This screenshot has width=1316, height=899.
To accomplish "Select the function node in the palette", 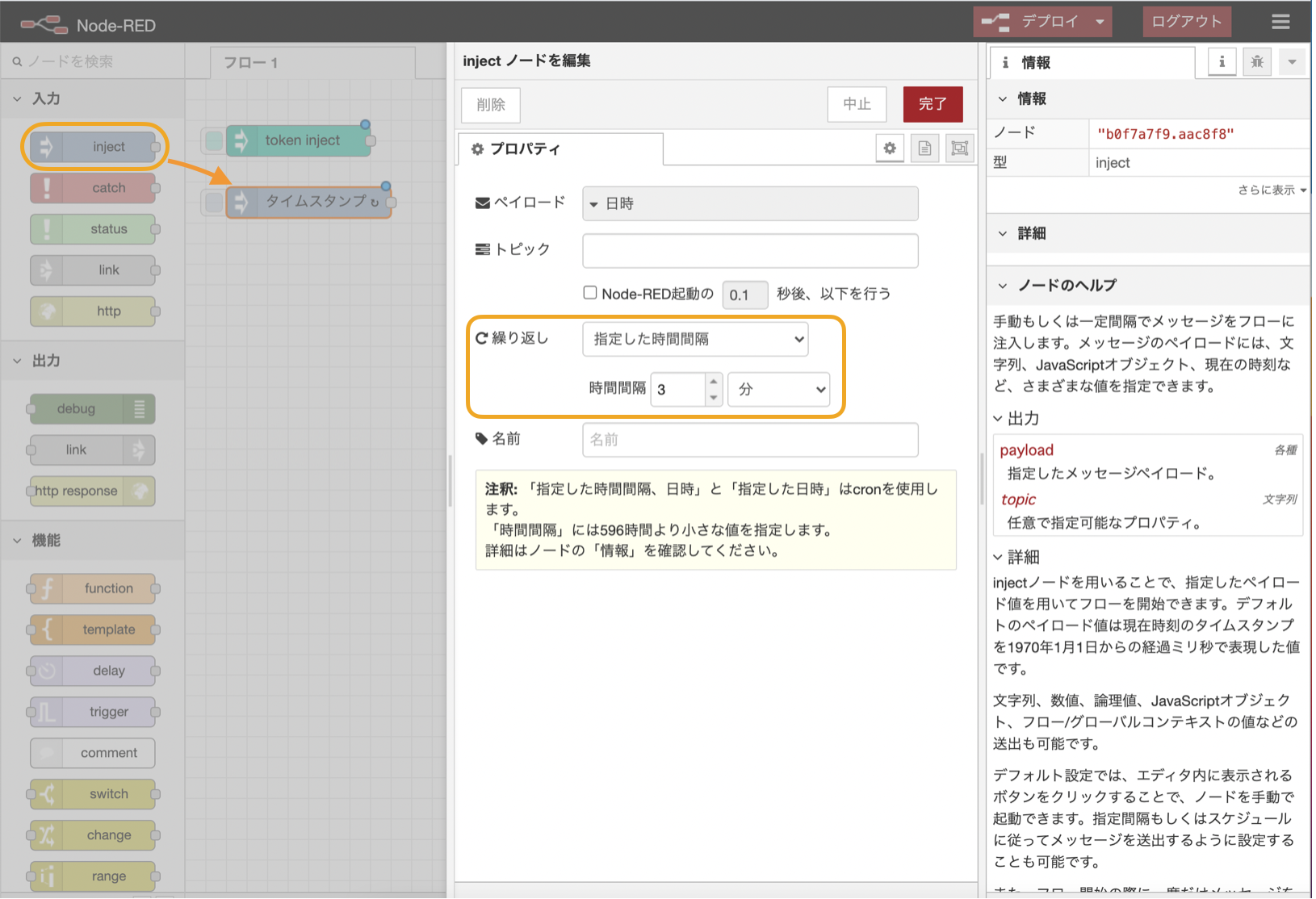I will click(x=93, y=588).
